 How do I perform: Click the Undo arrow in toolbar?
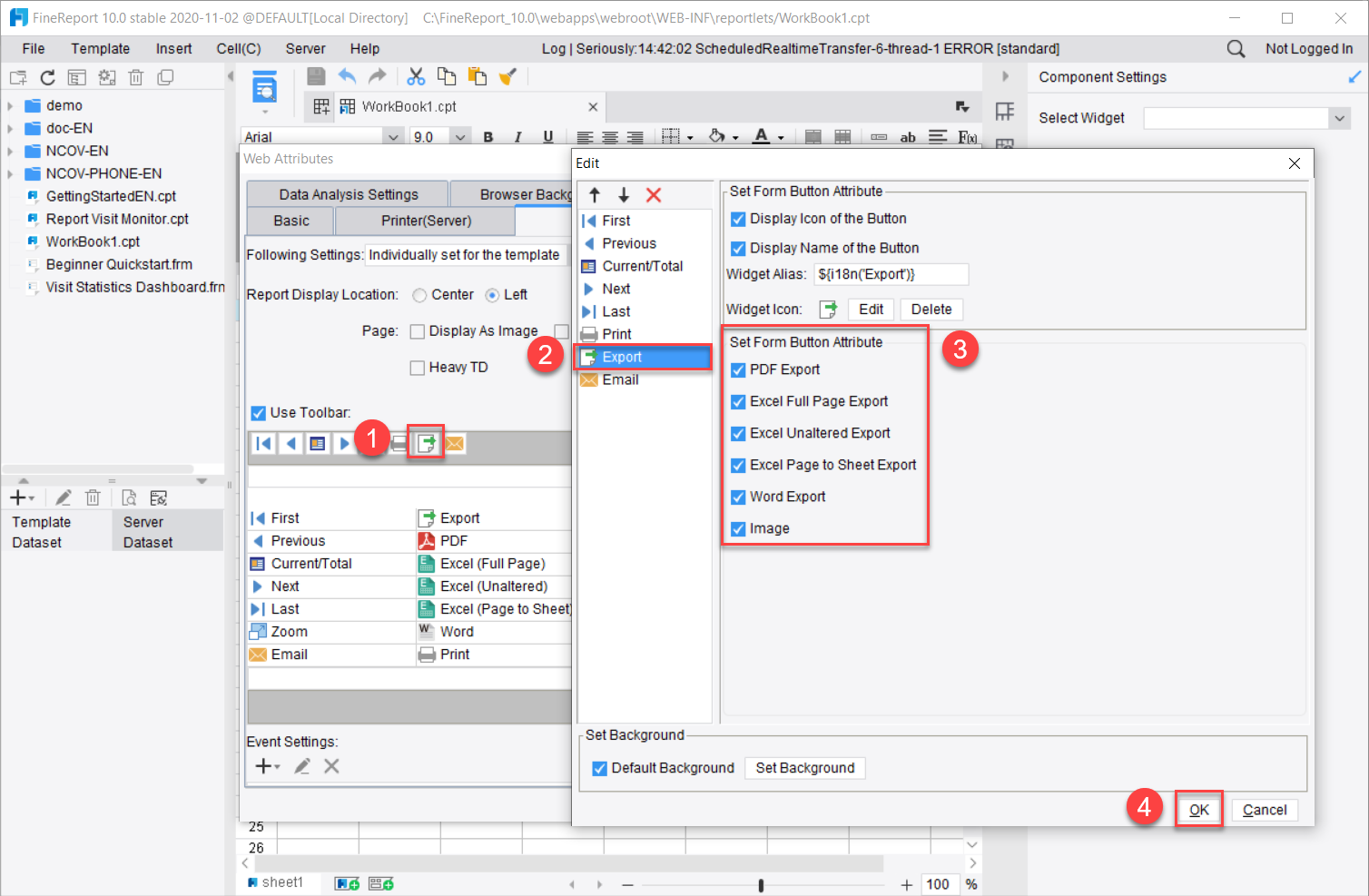(x=347, y=76)
